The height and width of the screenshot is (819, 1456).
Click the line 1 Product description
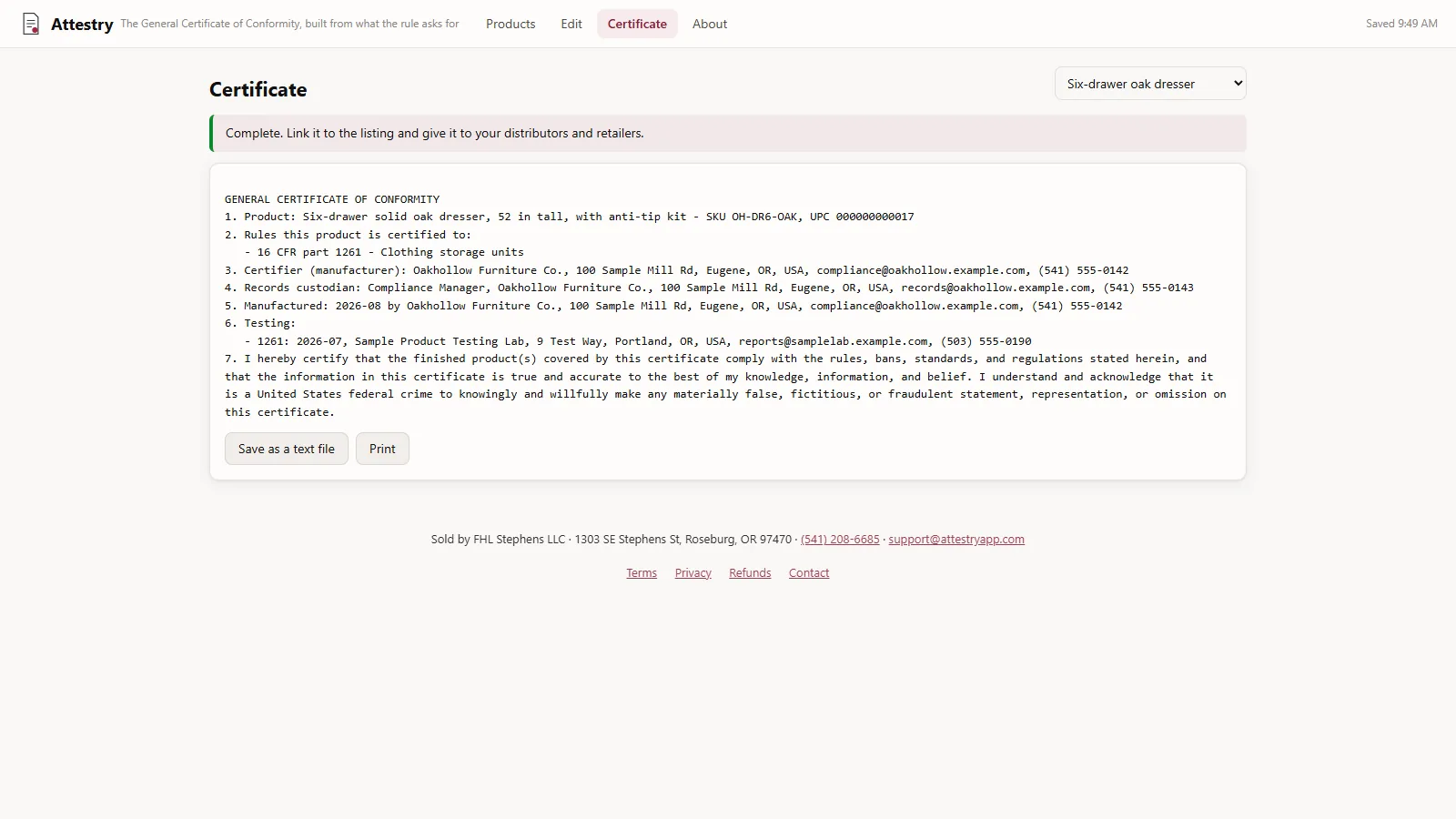click(570, 217)
